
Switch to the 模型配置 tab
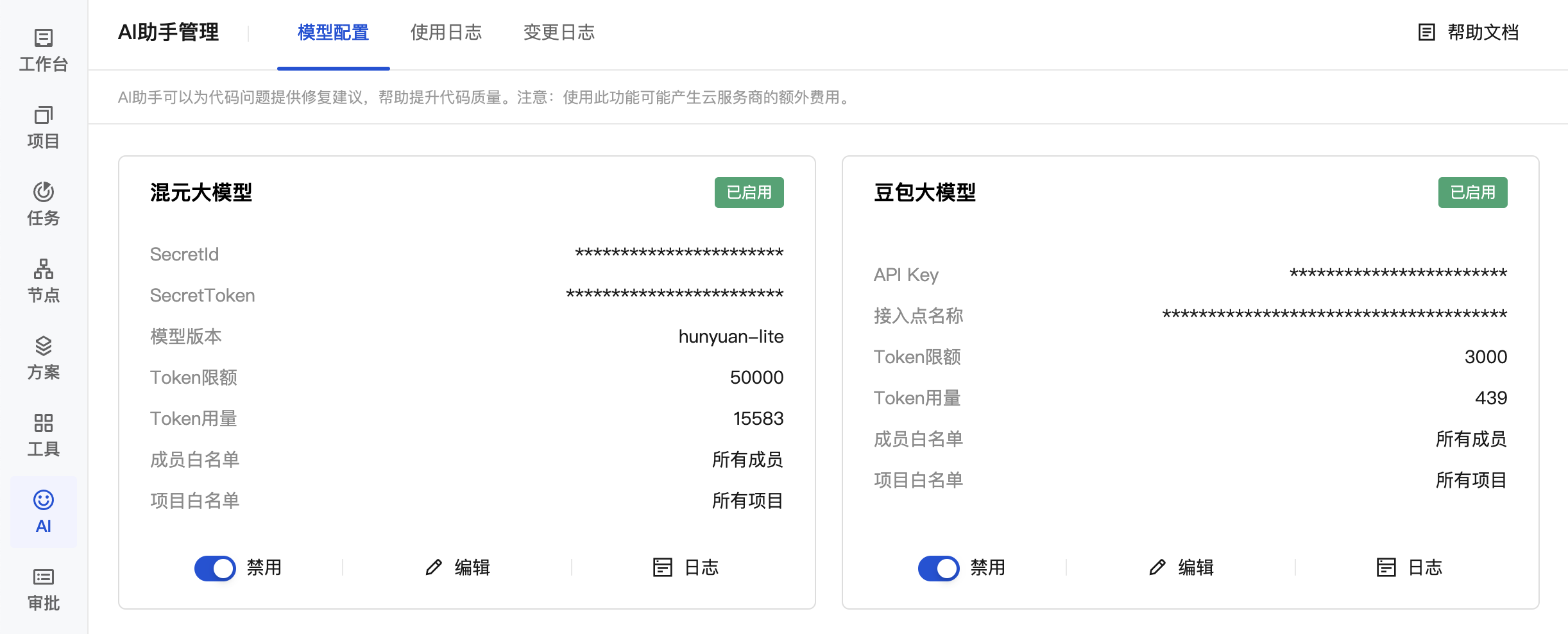coord(334,32)
